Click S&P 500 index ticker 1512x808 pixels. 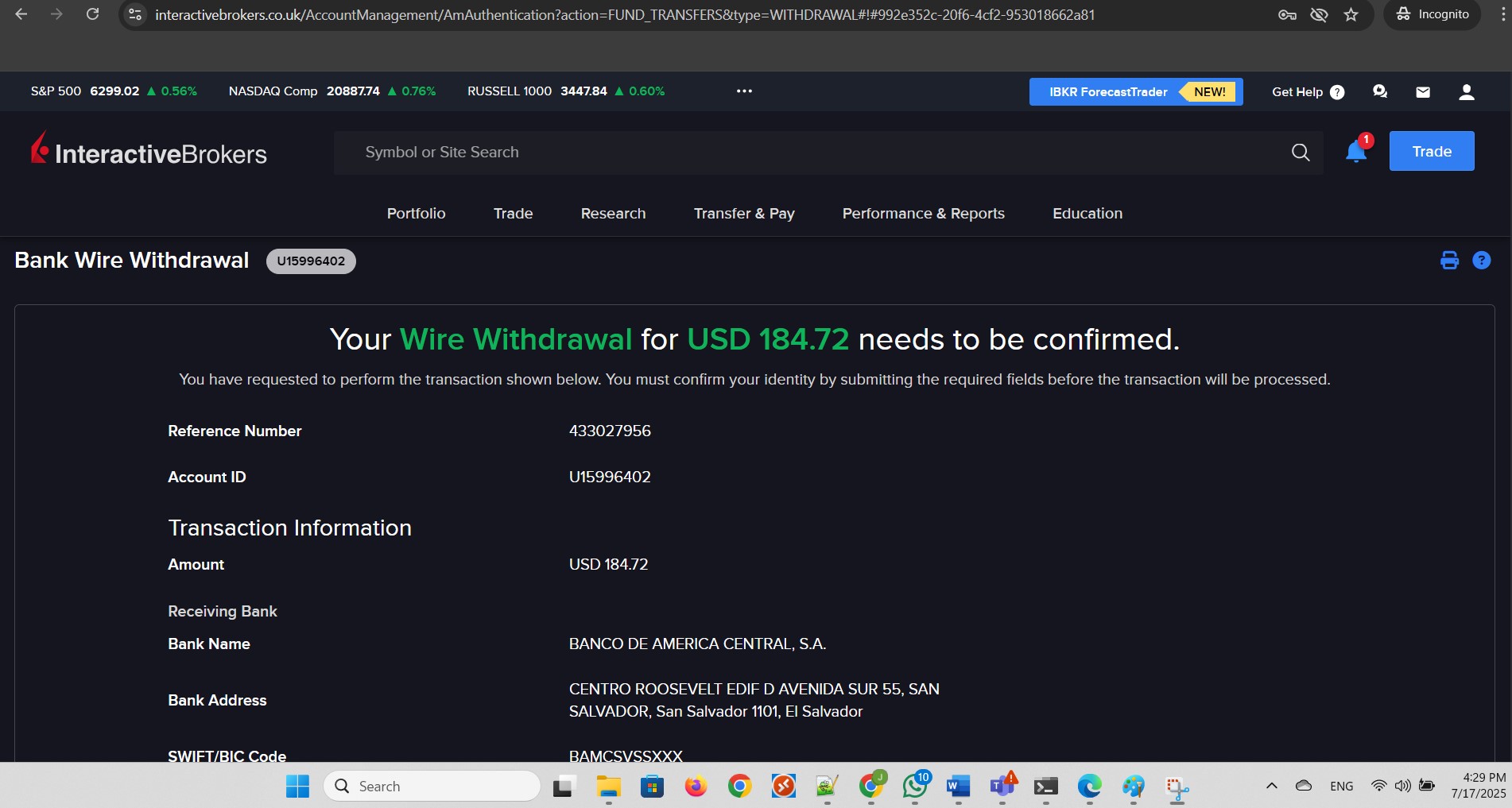(114, 91)
